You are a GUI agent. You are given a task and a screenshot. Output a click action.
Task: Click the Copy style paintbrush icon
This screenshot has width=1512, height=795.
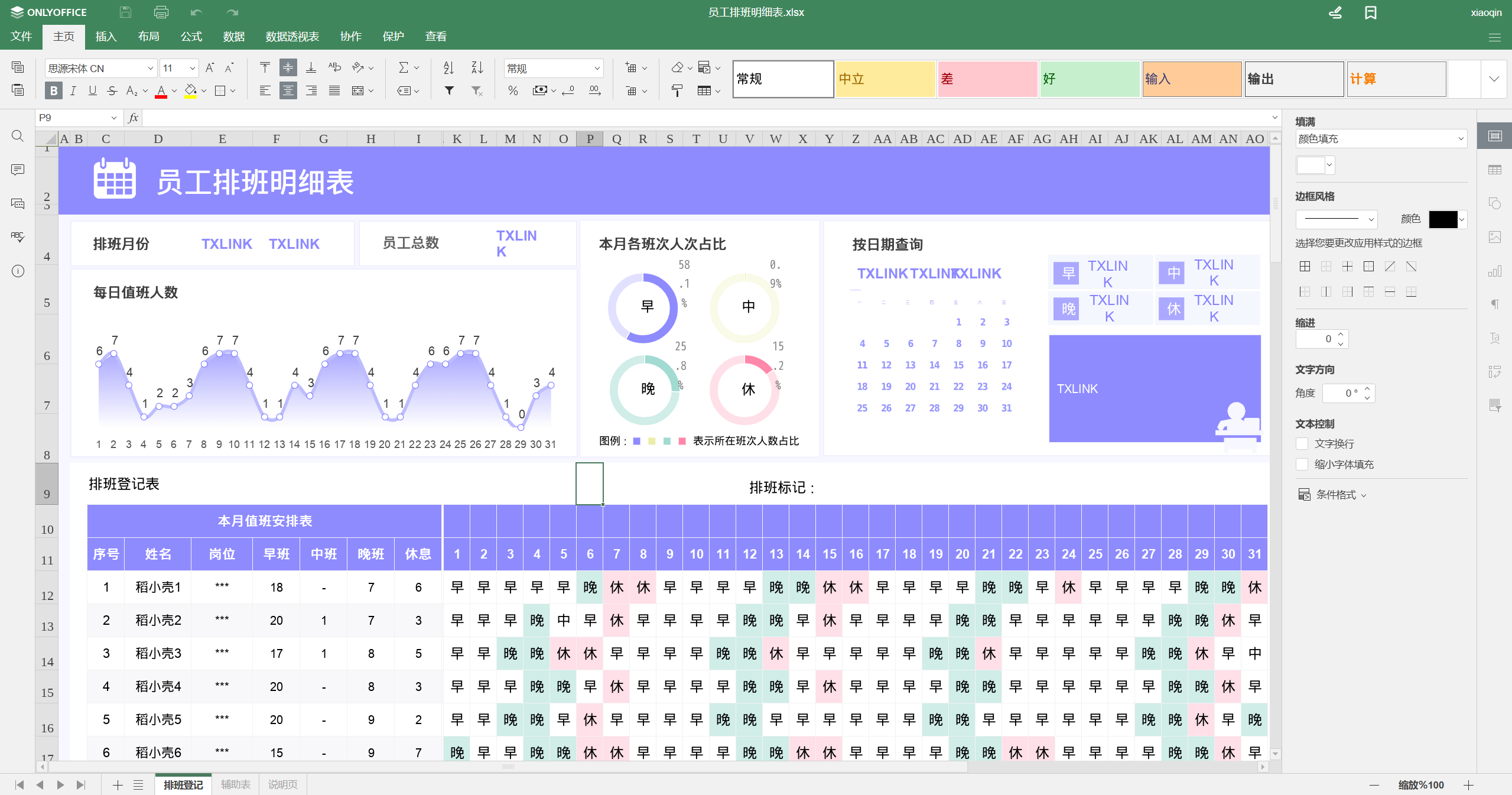(677, 91)
